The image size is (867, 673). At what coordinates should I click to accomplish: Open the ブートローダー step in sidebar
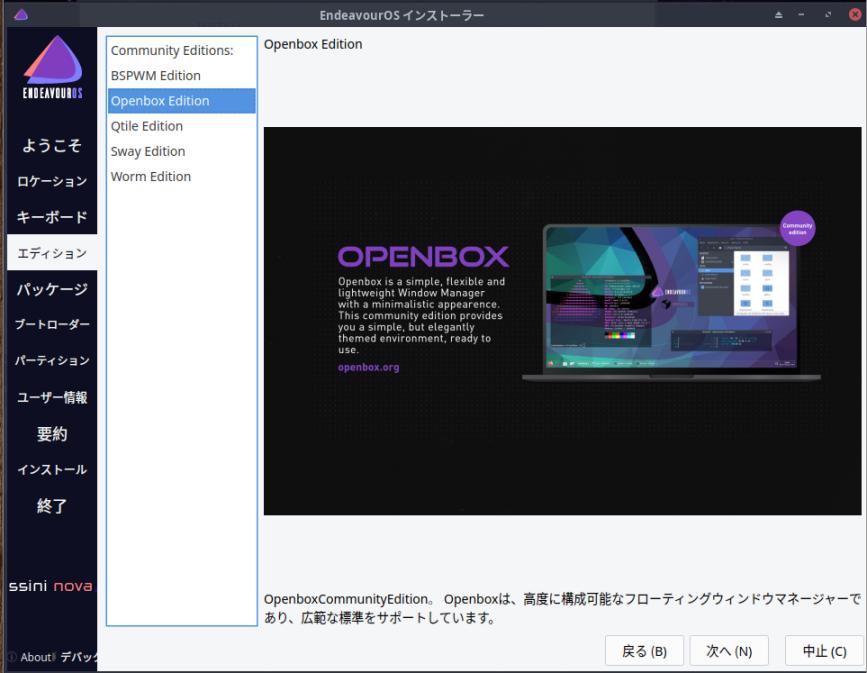[x=52, y=325]
